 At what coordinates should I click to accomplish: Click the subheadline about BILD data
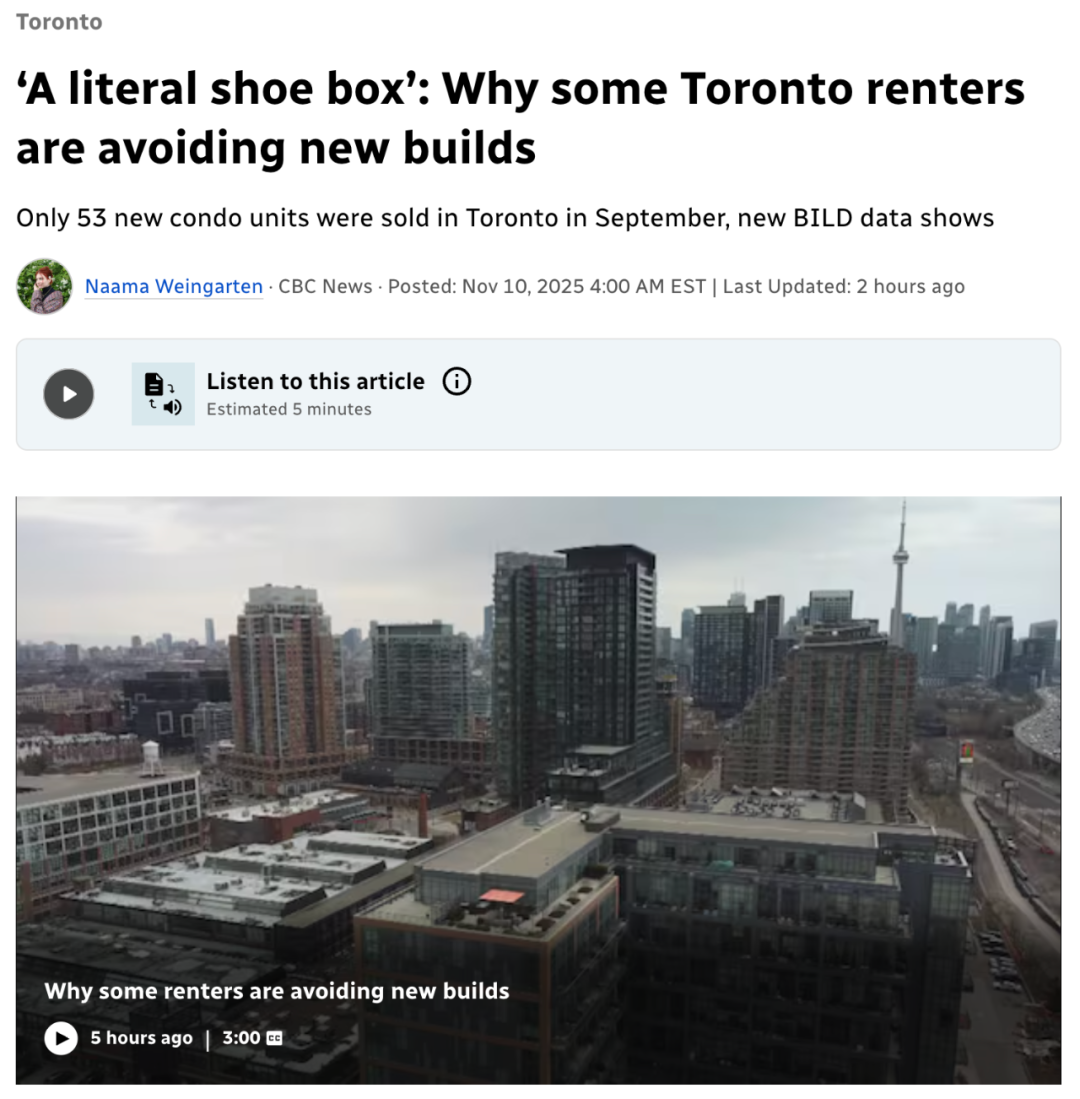point(505,218)
